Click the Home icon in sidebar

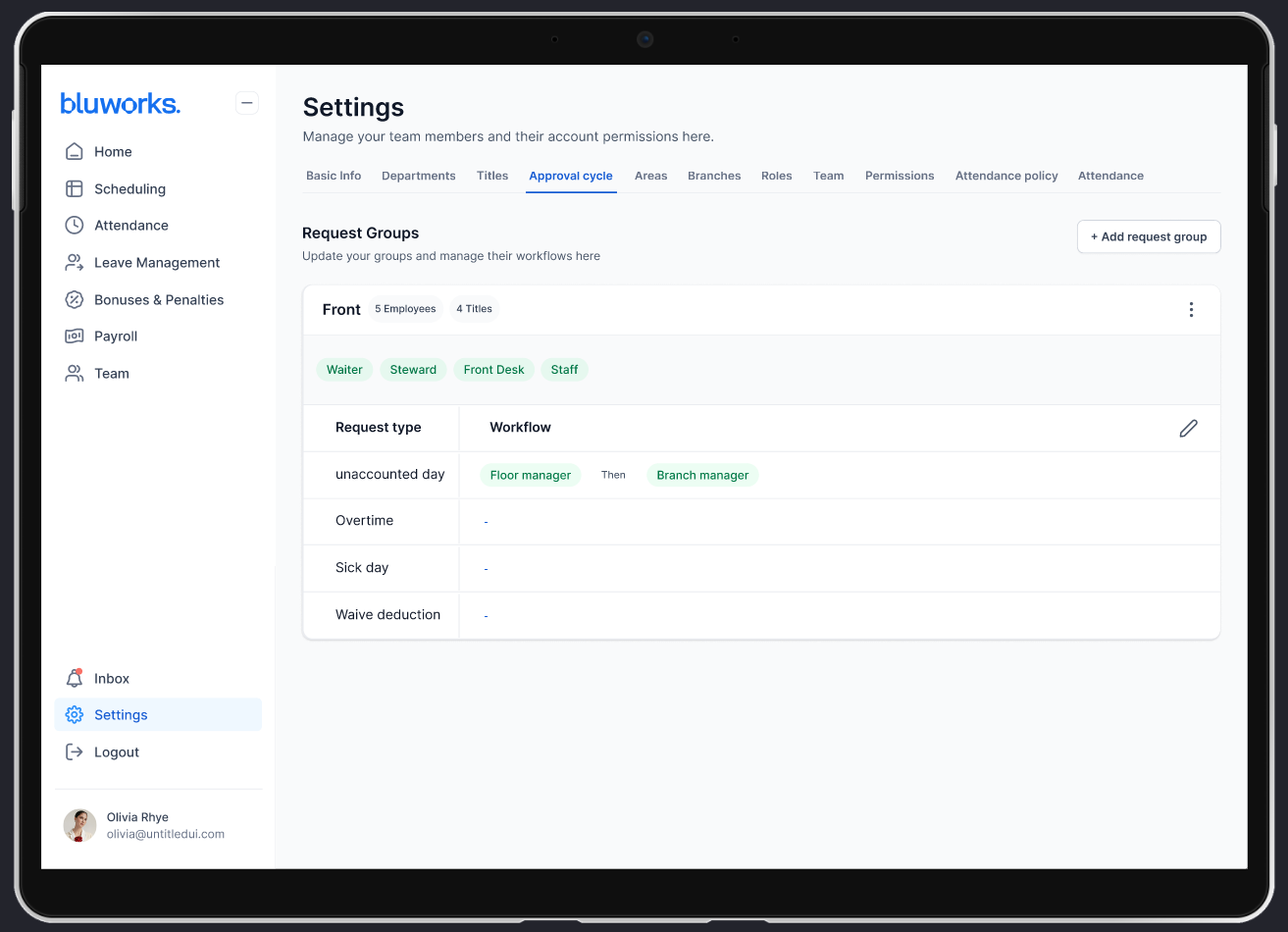point(74,152)
